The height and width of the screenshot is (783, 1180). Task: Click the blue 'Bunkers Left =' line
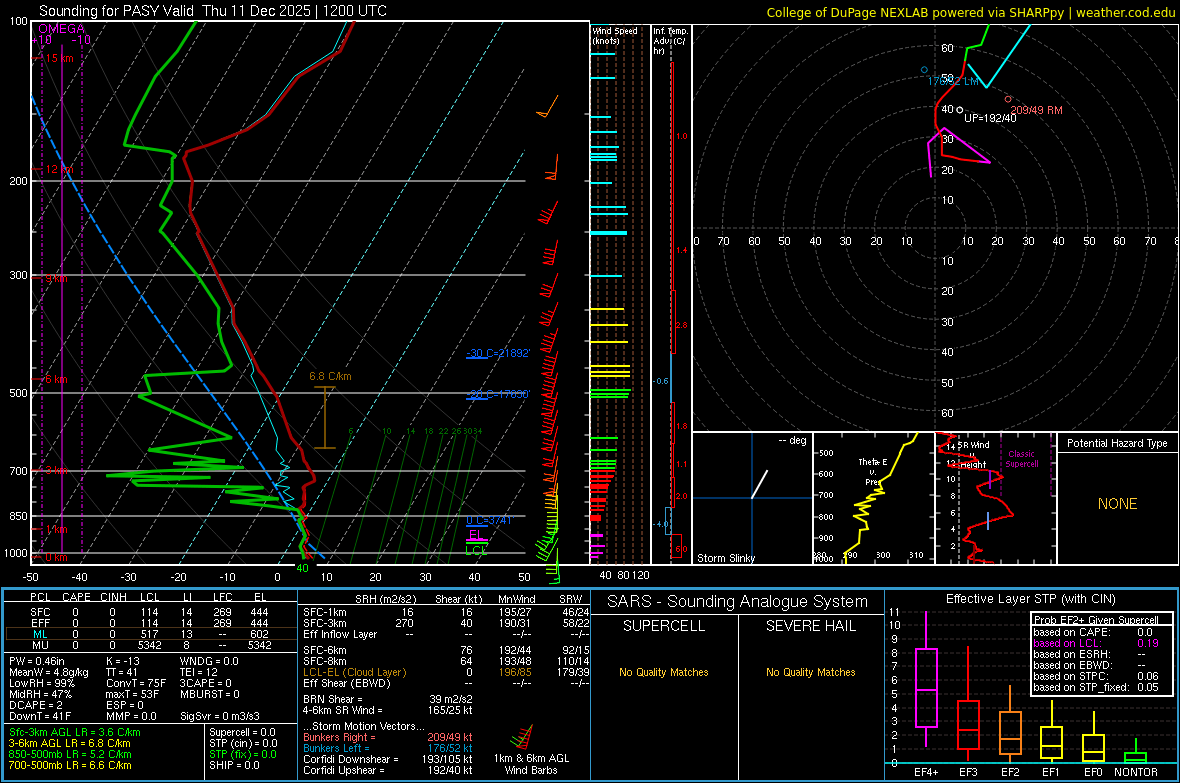pos(388,748)
